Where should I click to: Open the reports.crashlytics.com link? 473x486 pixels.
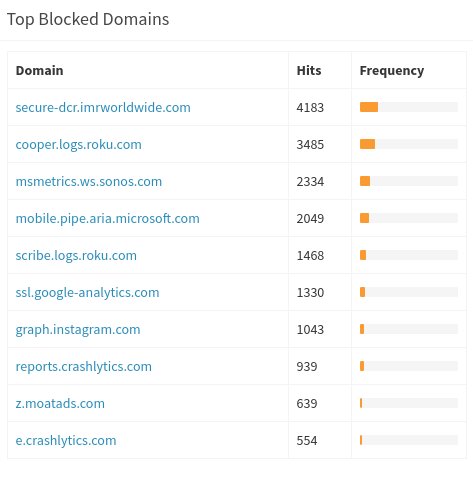pyautogui.click(x=84, y=366)
